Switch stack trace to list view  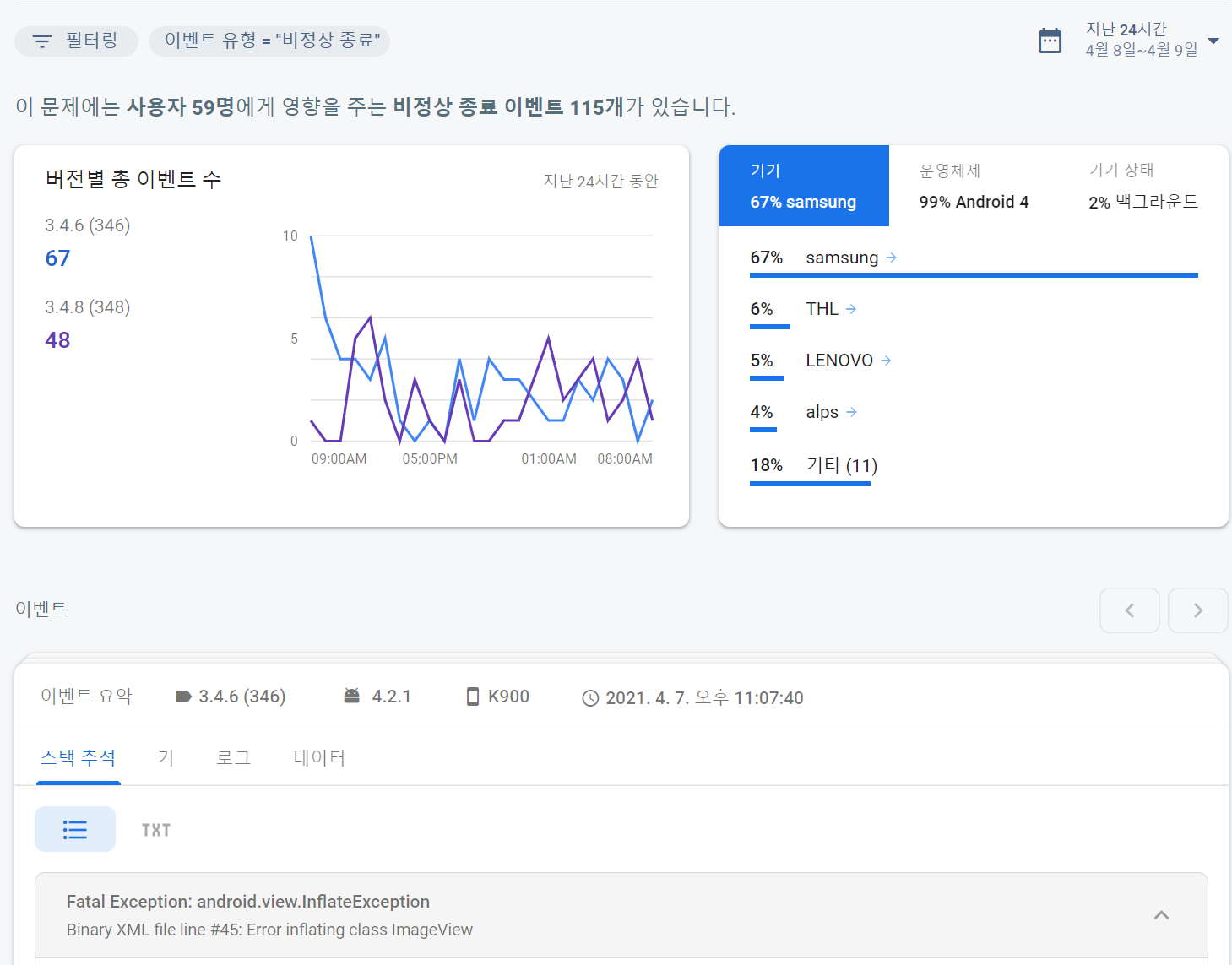[75, 829]
